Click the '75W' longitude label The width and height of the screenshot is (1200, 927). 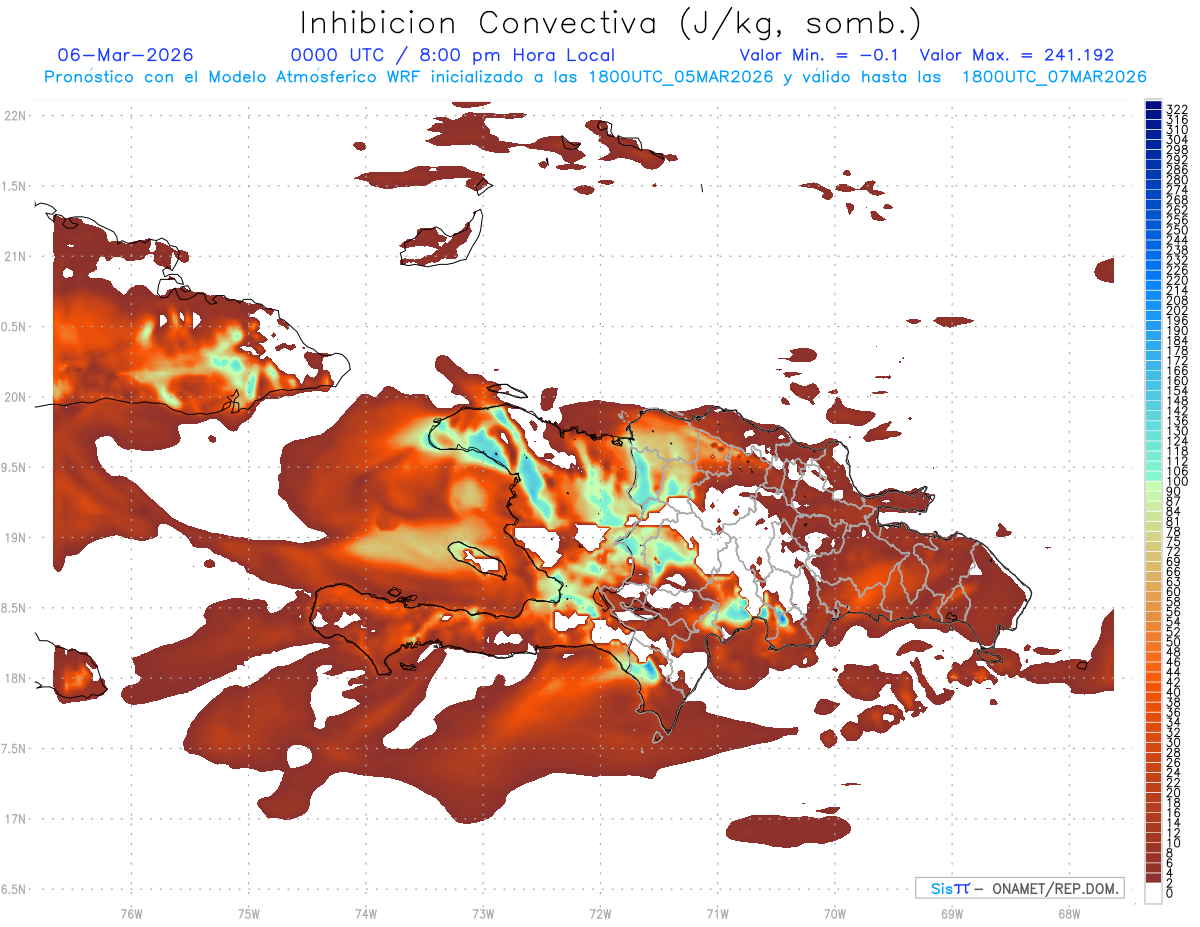coord(249,913)
